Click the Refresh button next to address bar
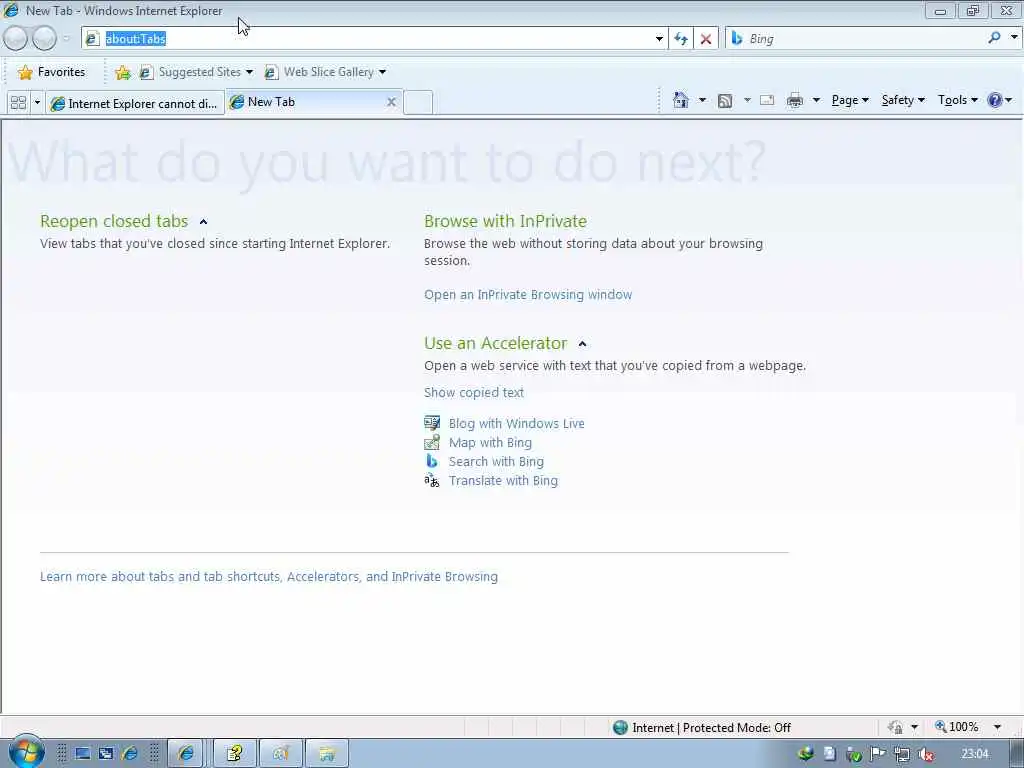The height and width of the screenshot is (768, 1024). coord(680,39)
